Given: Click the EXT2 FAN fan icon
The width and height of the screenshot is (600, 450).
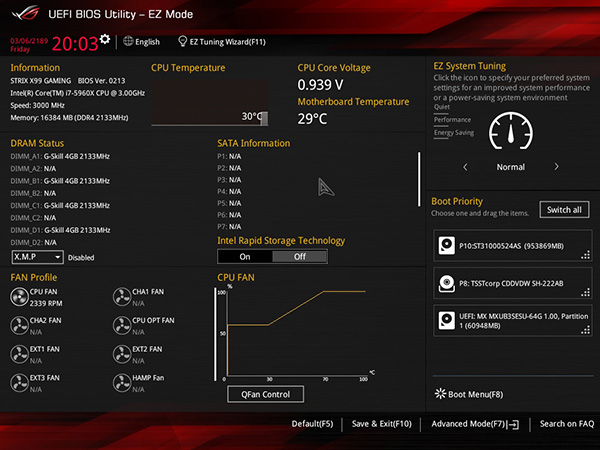Looking at the screenshot, I should pyautogui.click(x=122, y=354).
